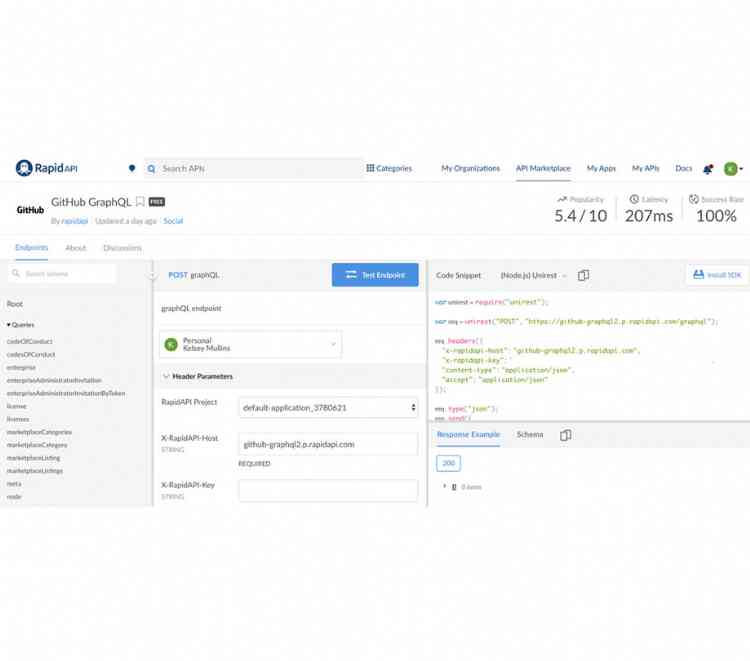Click the Install SDK button
Image resolution: width=750 pixels, height=661 pixels.
pos(717,275)
